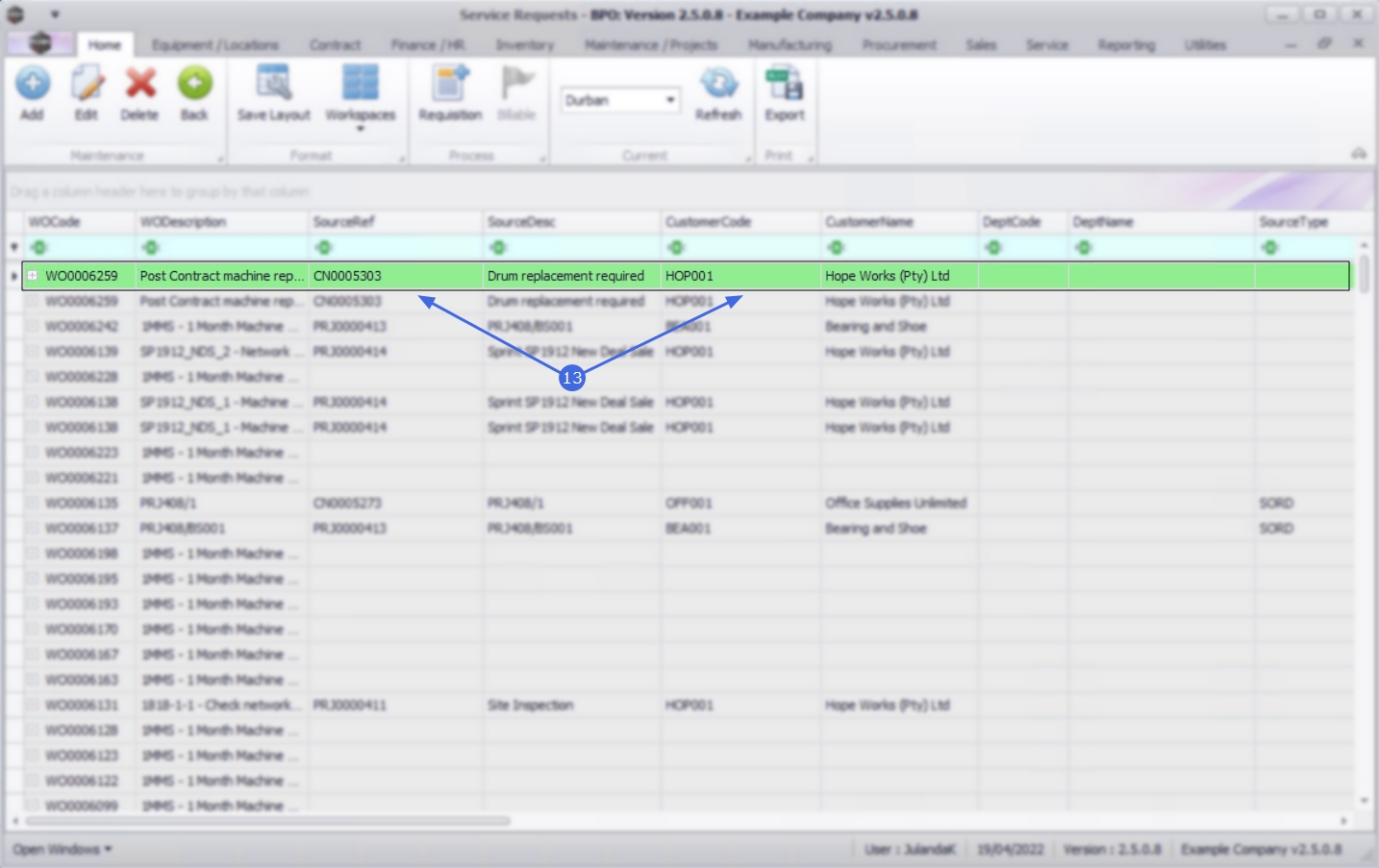Click the WOCode filter row icon

point(39,248)
